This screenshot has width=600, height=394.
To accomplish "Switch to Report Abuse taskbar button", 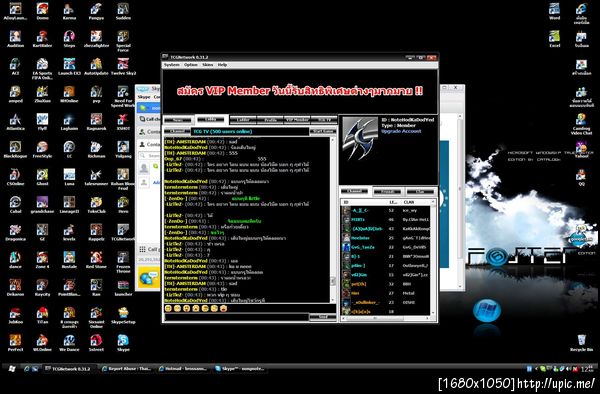I will [x=126, y=369].
